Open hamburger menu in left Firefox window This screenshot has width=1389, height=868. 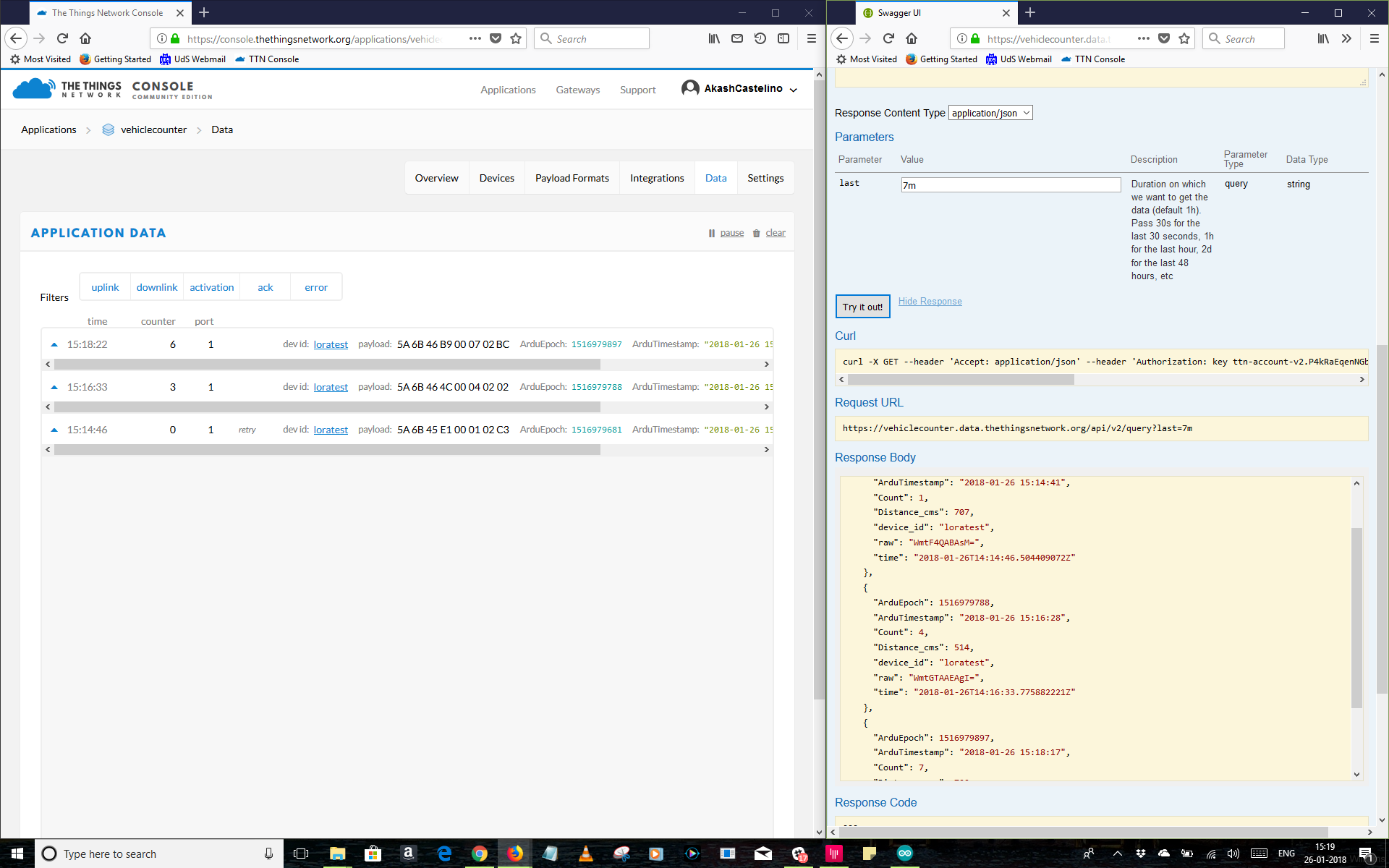(811, 38)
